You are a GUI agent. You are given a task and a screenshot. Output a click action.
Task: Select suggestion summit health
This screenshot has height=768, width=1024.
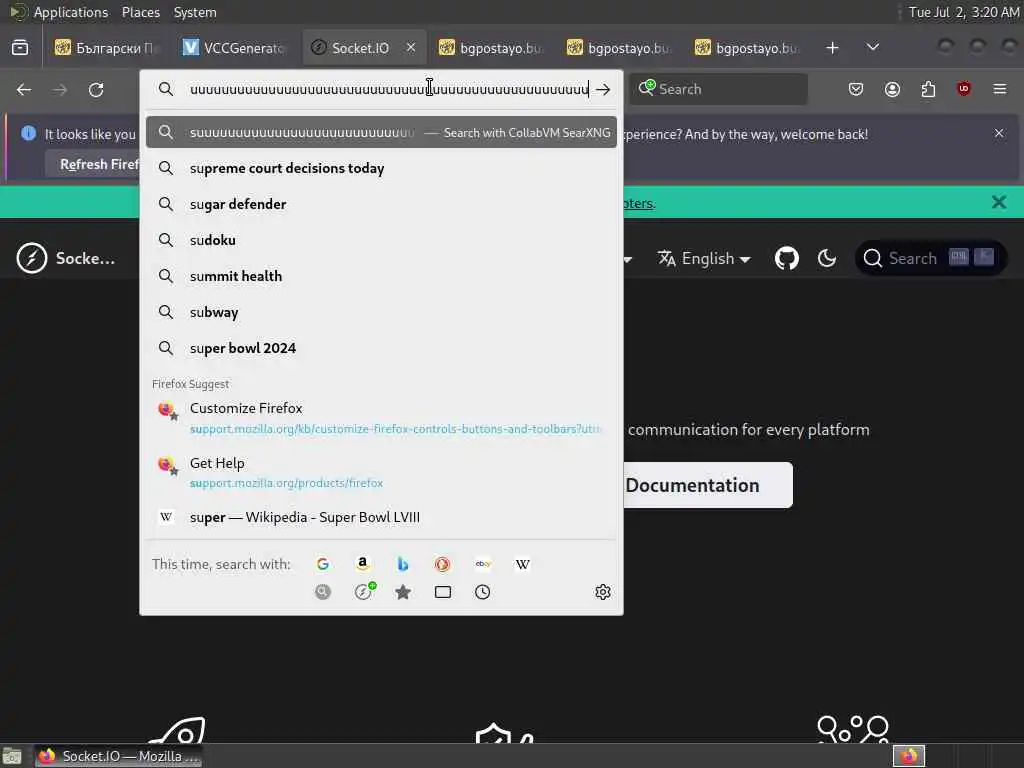[381, 276]
